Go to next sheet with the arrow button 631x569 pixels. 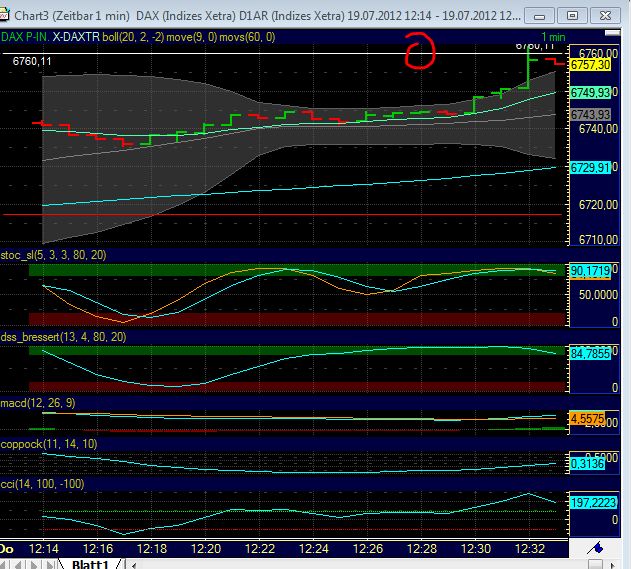click(x=34, y=565)
